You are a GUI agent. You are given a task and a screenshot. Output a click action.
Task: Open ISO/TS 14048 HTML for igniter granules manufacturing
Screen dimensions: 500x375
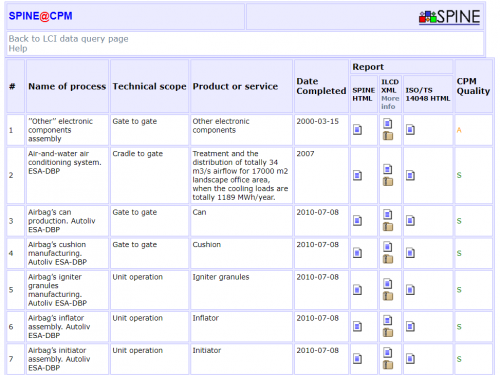(410, 290)
